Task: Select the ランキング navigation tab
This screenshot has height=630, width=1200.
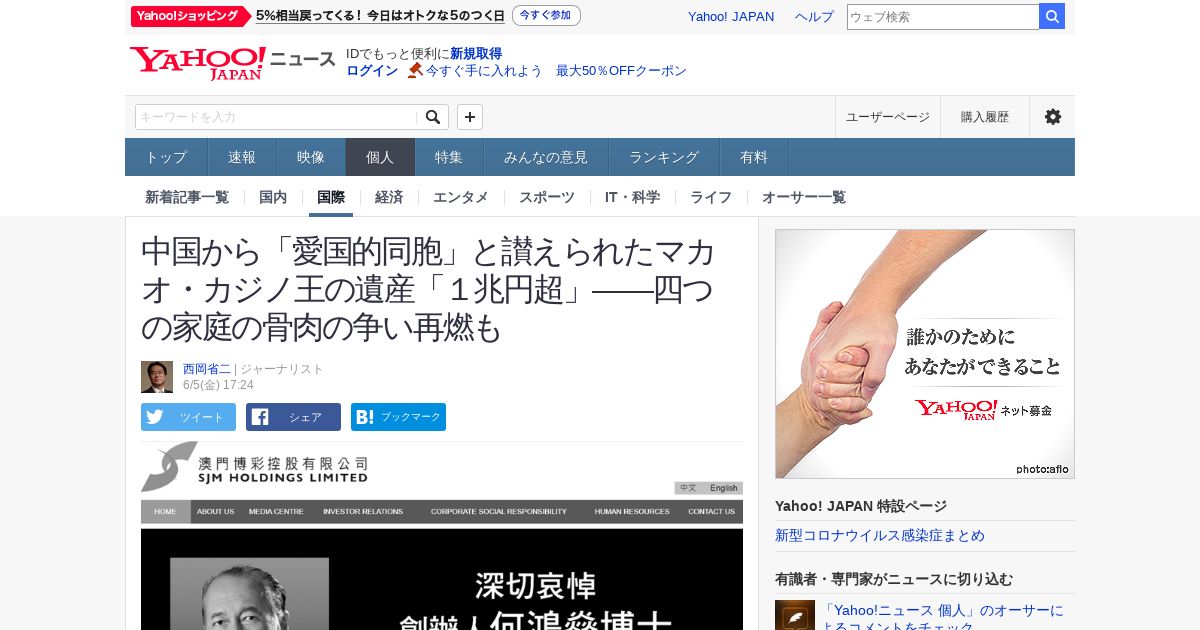Action: [664, 157]
